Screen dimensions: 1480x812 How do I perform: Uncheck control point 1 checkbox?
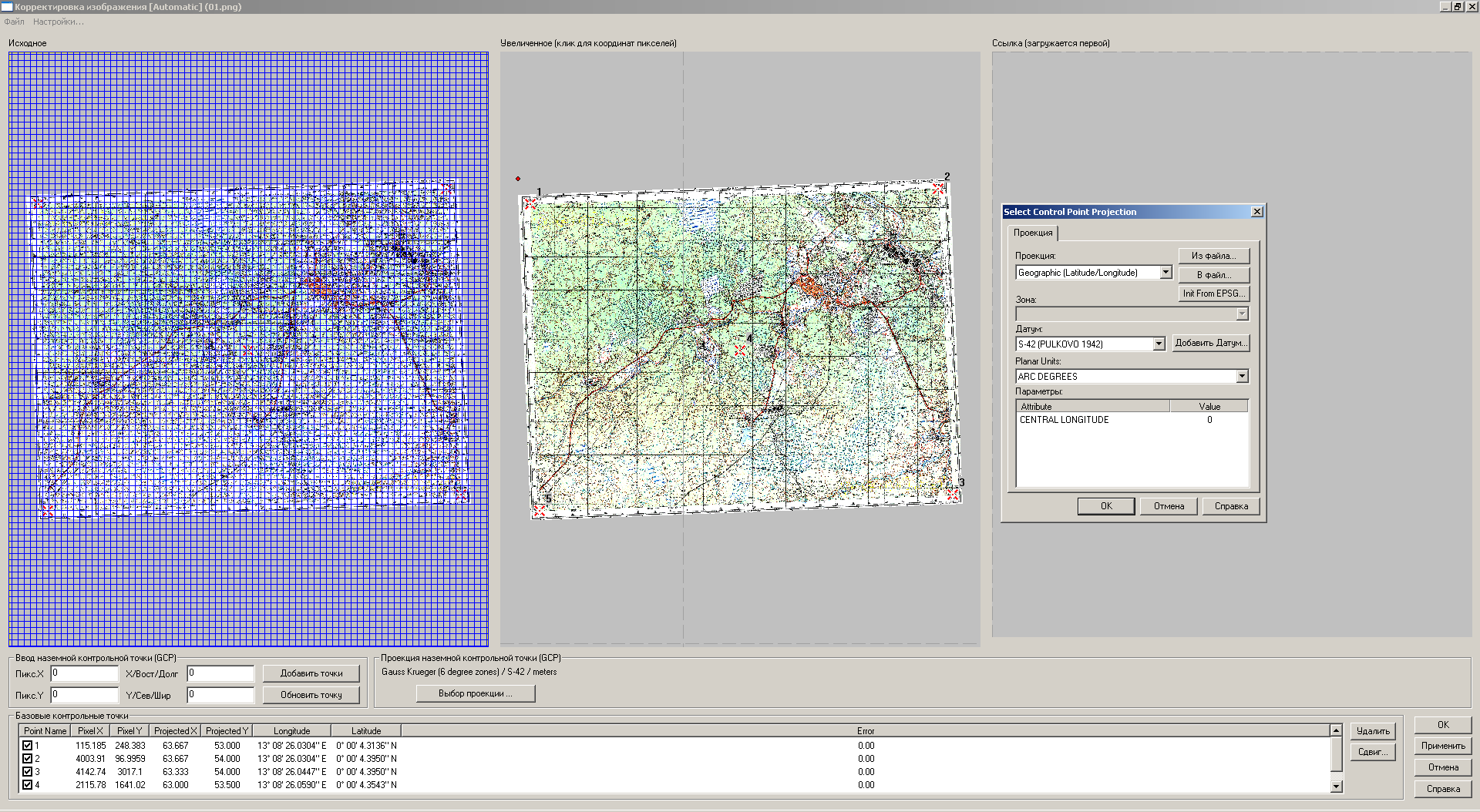point(28,746)
